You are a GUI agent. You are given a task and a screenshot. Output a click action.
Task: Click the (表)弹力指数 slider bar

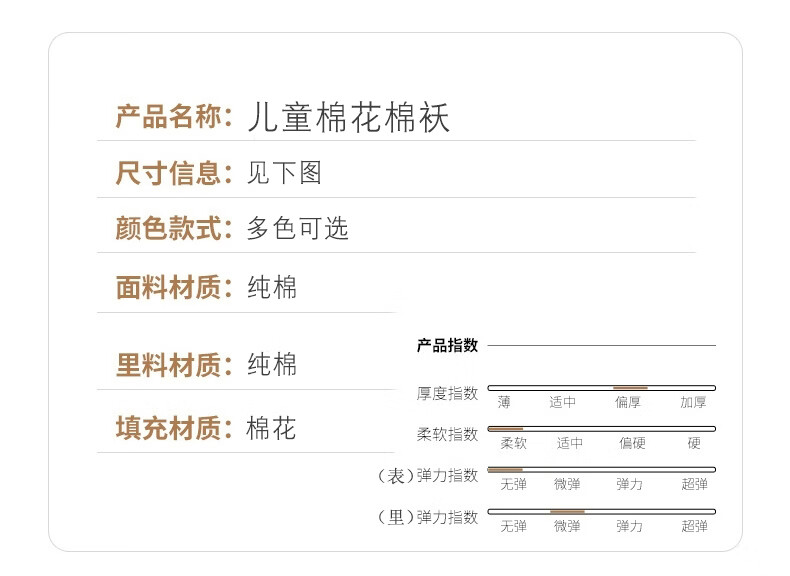pyautogui.click(x=601, y=469)
